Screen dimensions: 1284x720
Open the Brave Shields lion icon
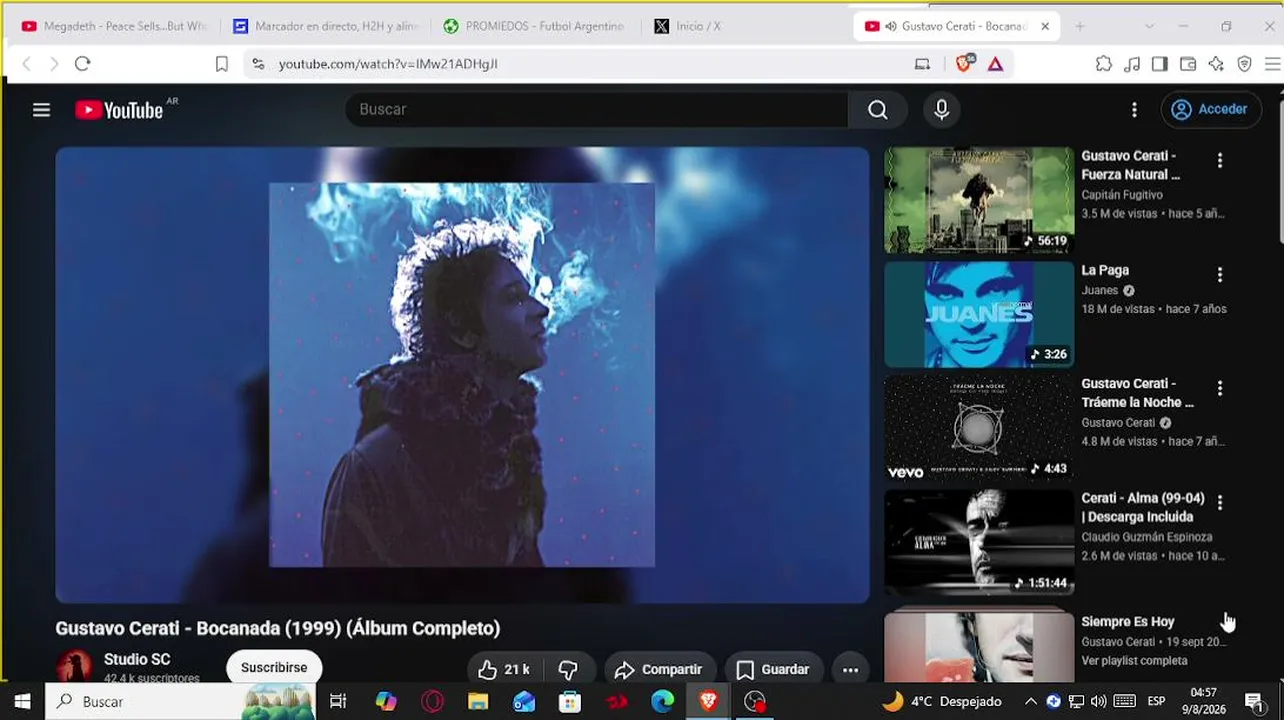tap(964, 63)
